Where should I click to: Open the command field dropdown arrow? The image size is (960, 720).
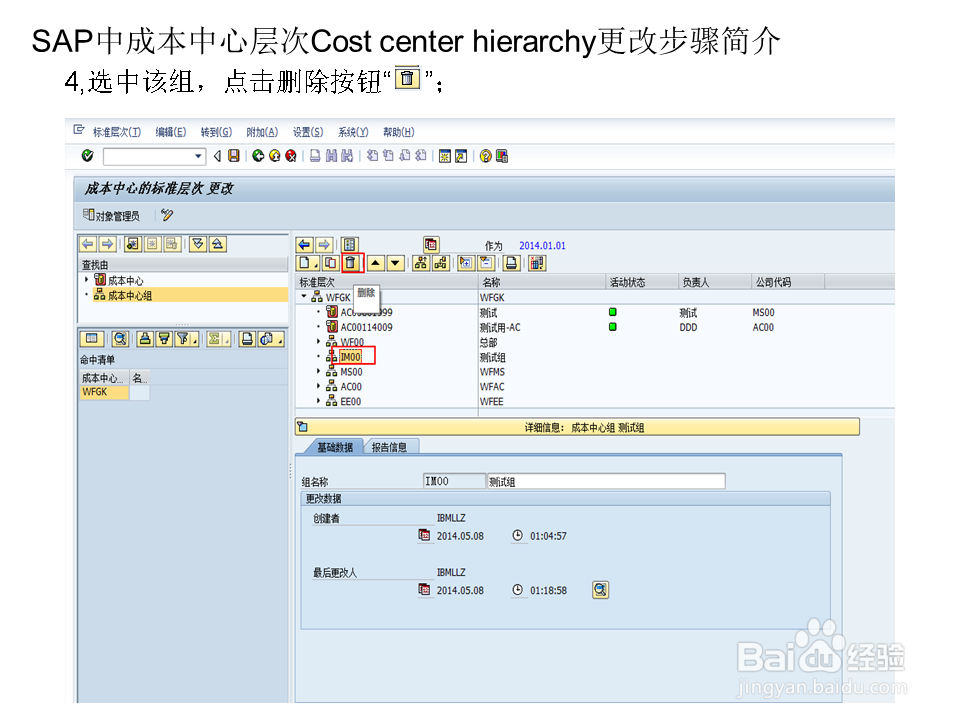[198, 156]
